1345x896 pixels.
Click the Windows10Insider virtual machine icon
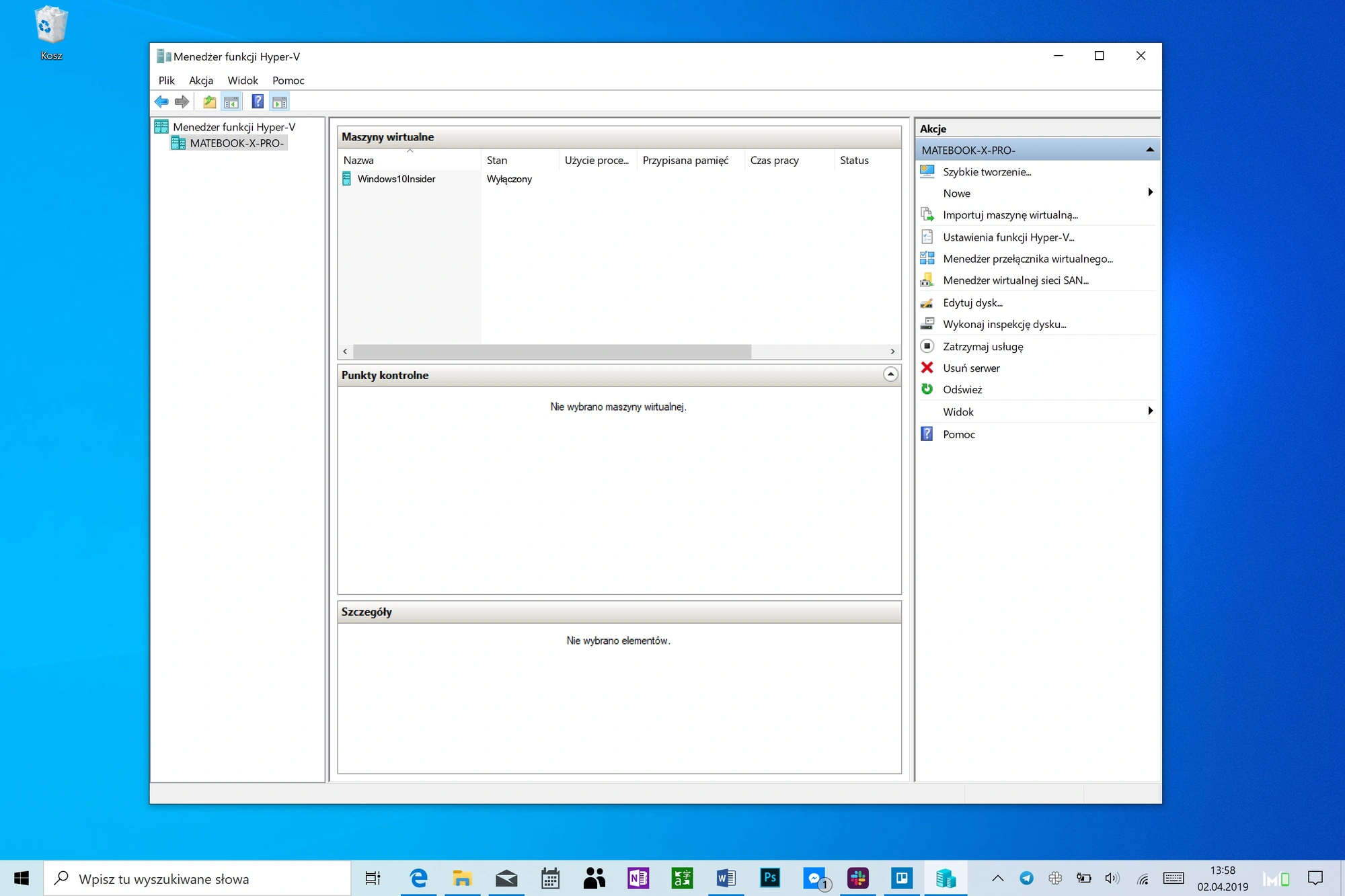(x=347, y=179)
